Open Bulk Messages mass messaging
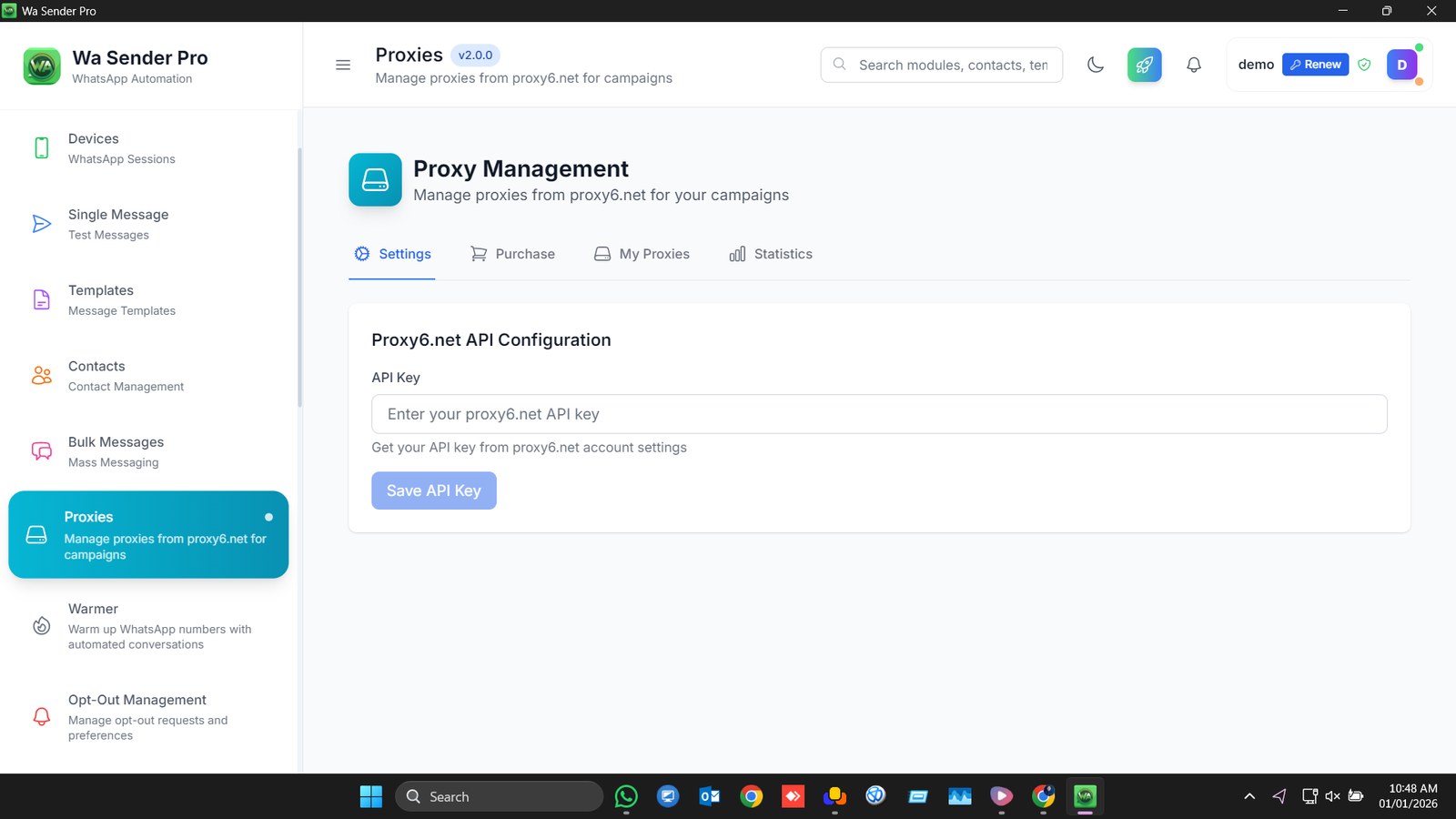The height and width of the screenshot is (819, 1456). 116,450
